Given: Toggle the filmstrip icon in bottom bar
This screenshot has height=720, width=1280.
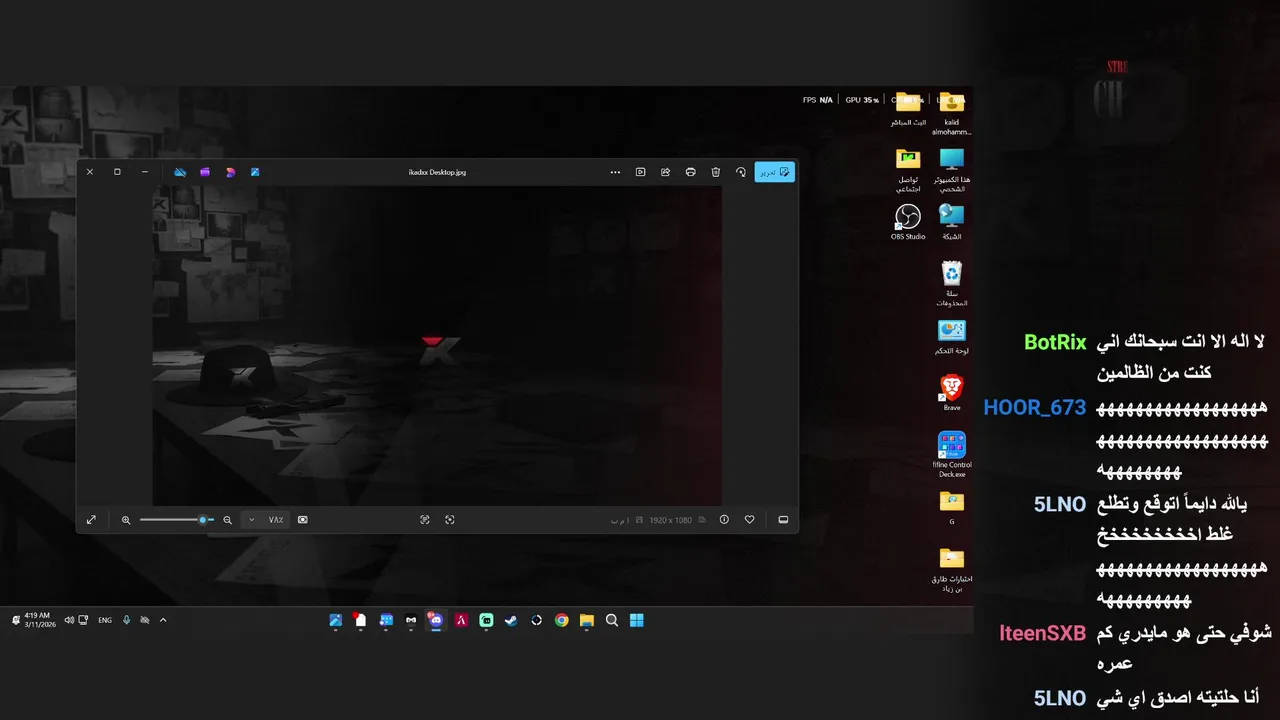Looking at the screenshot, I should point(784,520).
